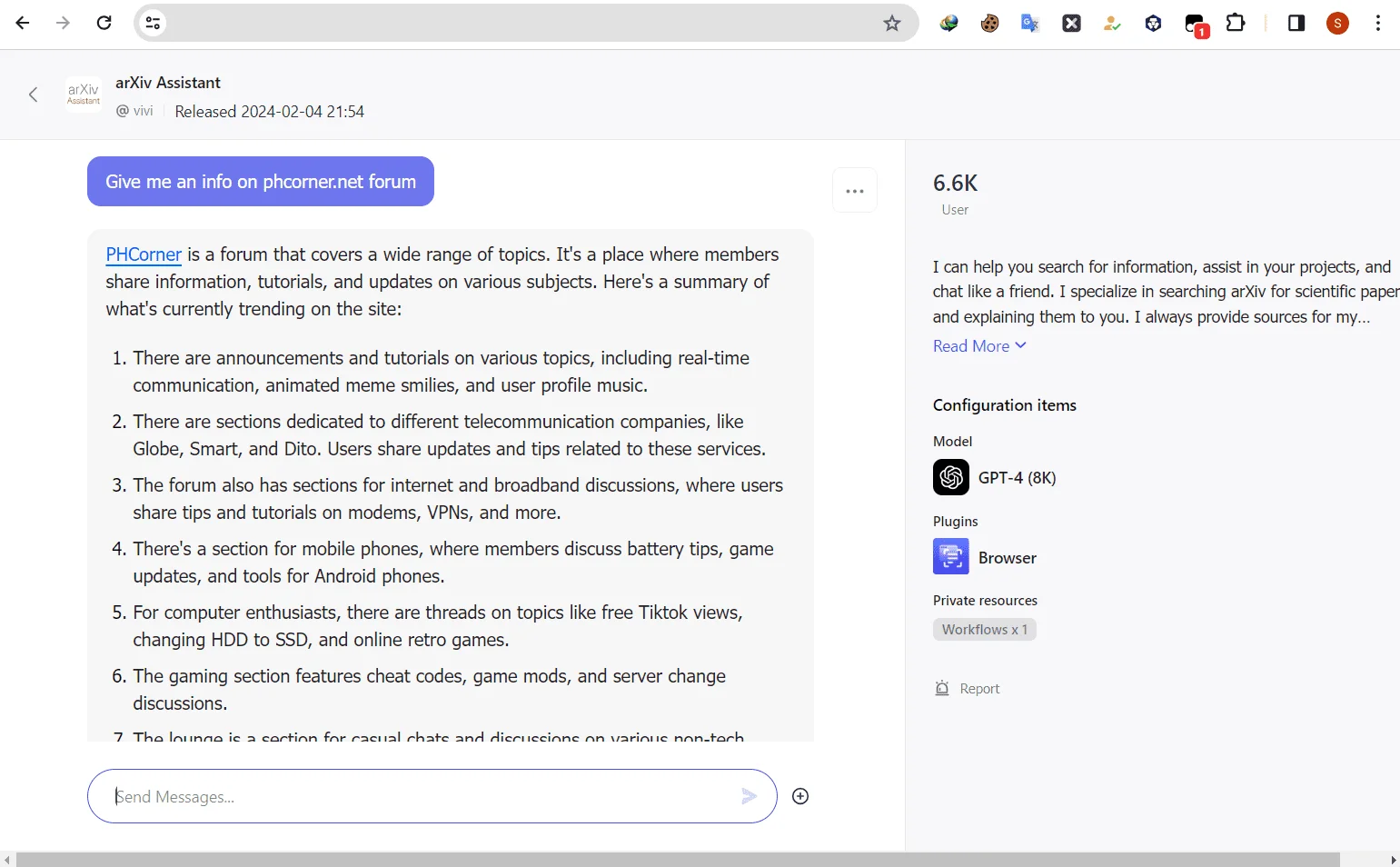1400x867 pixels.
Task: Click the black X extension icon
Action: (x=1072, y=24)
